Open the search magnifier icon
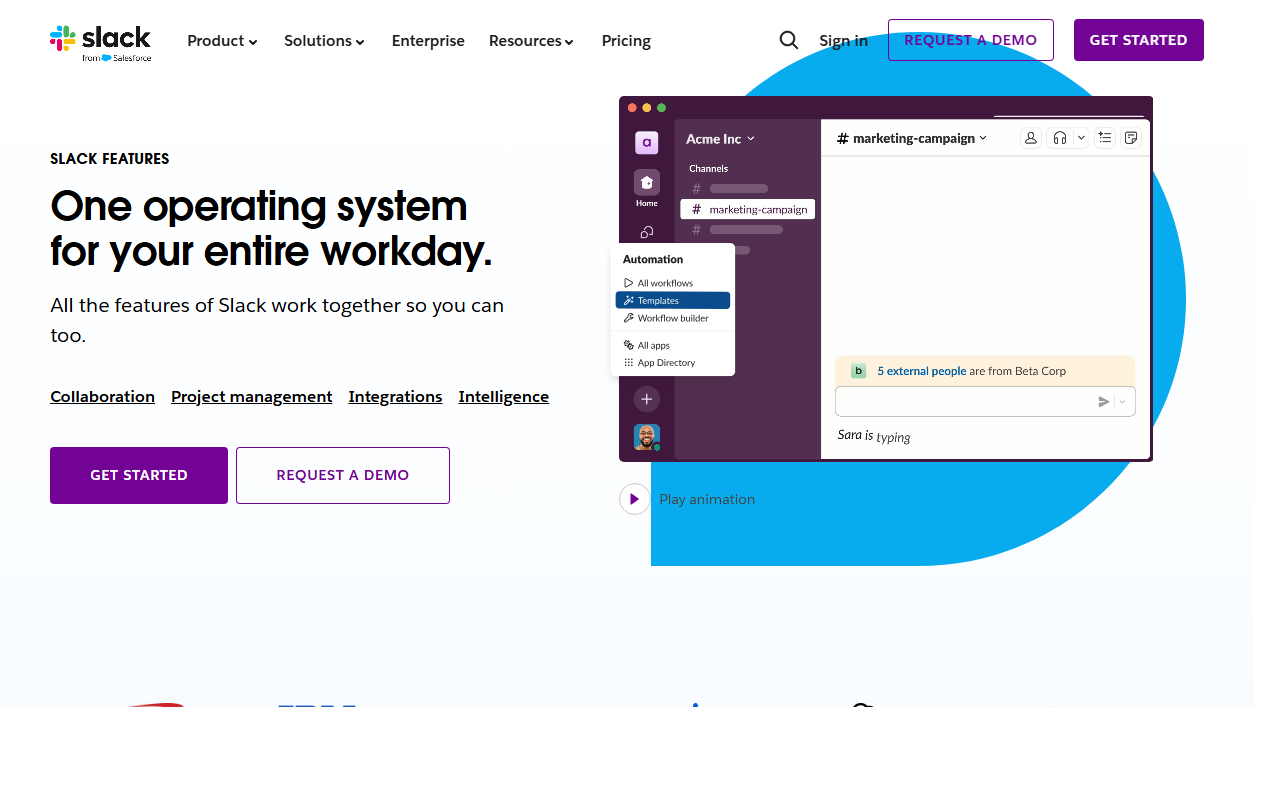 789,40
